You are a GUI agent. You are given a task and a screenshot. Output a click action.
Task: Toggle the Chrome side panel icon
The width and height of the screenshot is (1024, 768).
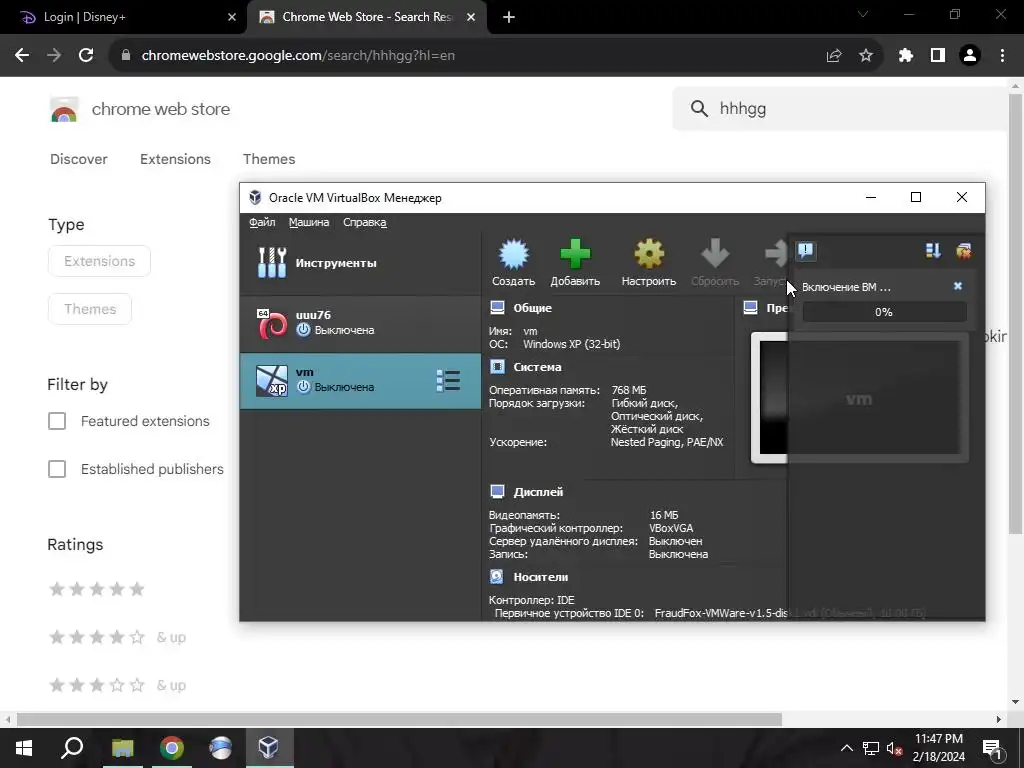[938, 56]
